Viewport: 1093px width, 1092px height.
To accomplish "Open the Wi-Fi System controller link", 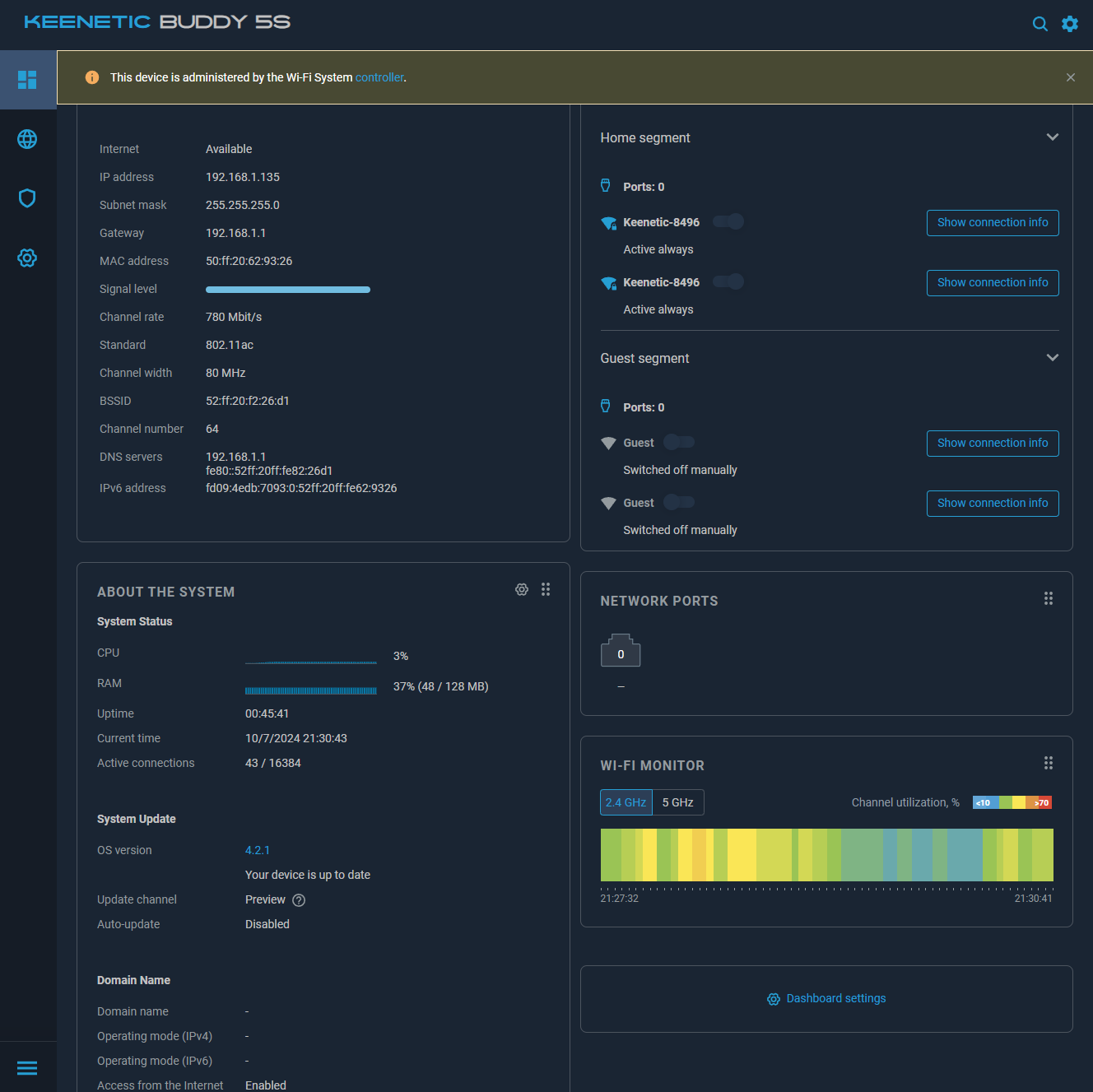I will (379, 77).
